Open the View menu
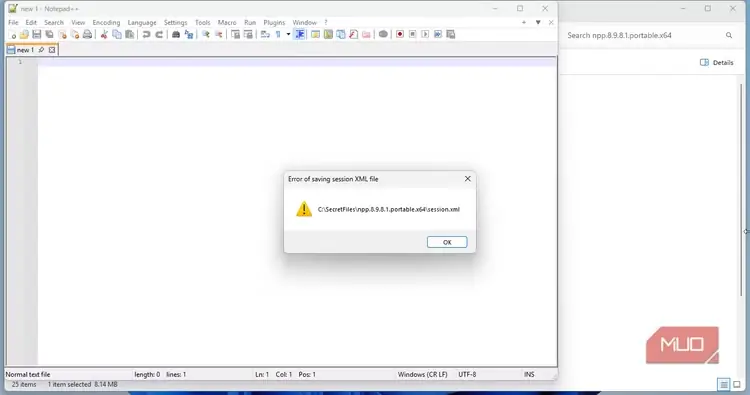 (78, 22)
